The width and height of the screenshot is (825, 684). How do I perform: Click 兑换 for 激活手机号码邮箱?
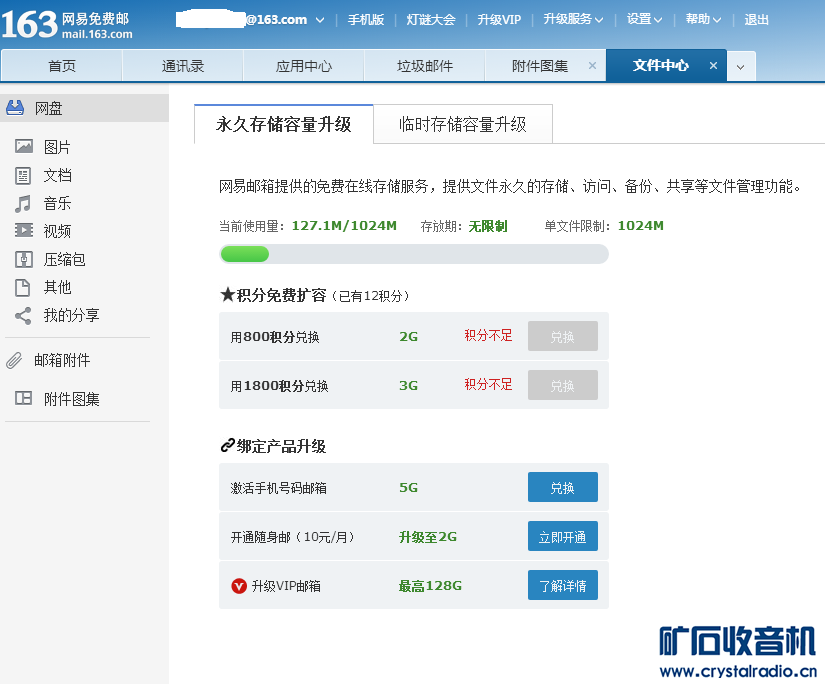coord(562,487)
